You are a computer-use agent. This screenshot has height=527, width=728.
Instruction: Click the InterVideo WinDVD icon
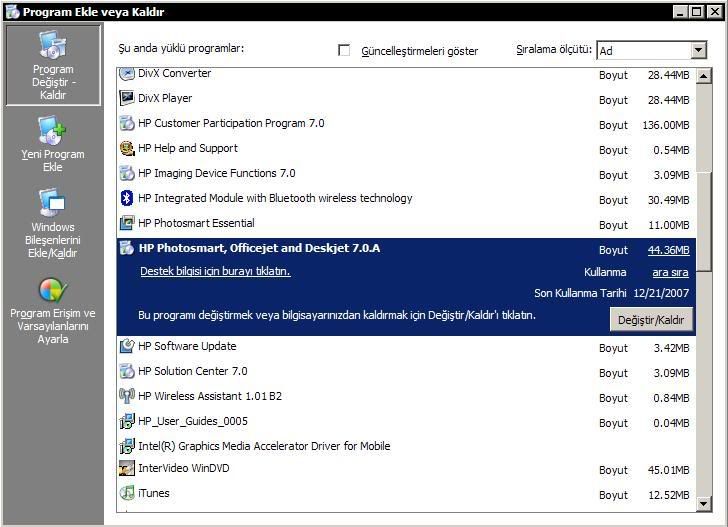[x=127, y=468]
